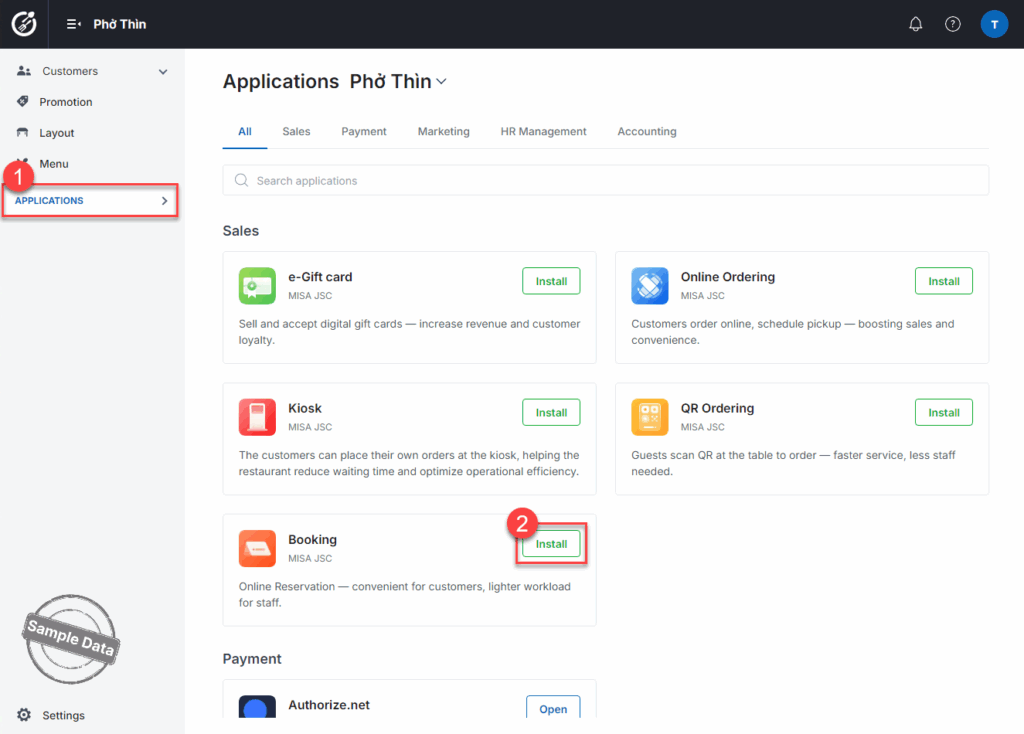Screen dimensions: 1024x734
Task: Collapse sidebar with the hamburger menu icon
Action: [x=73, y=24]
